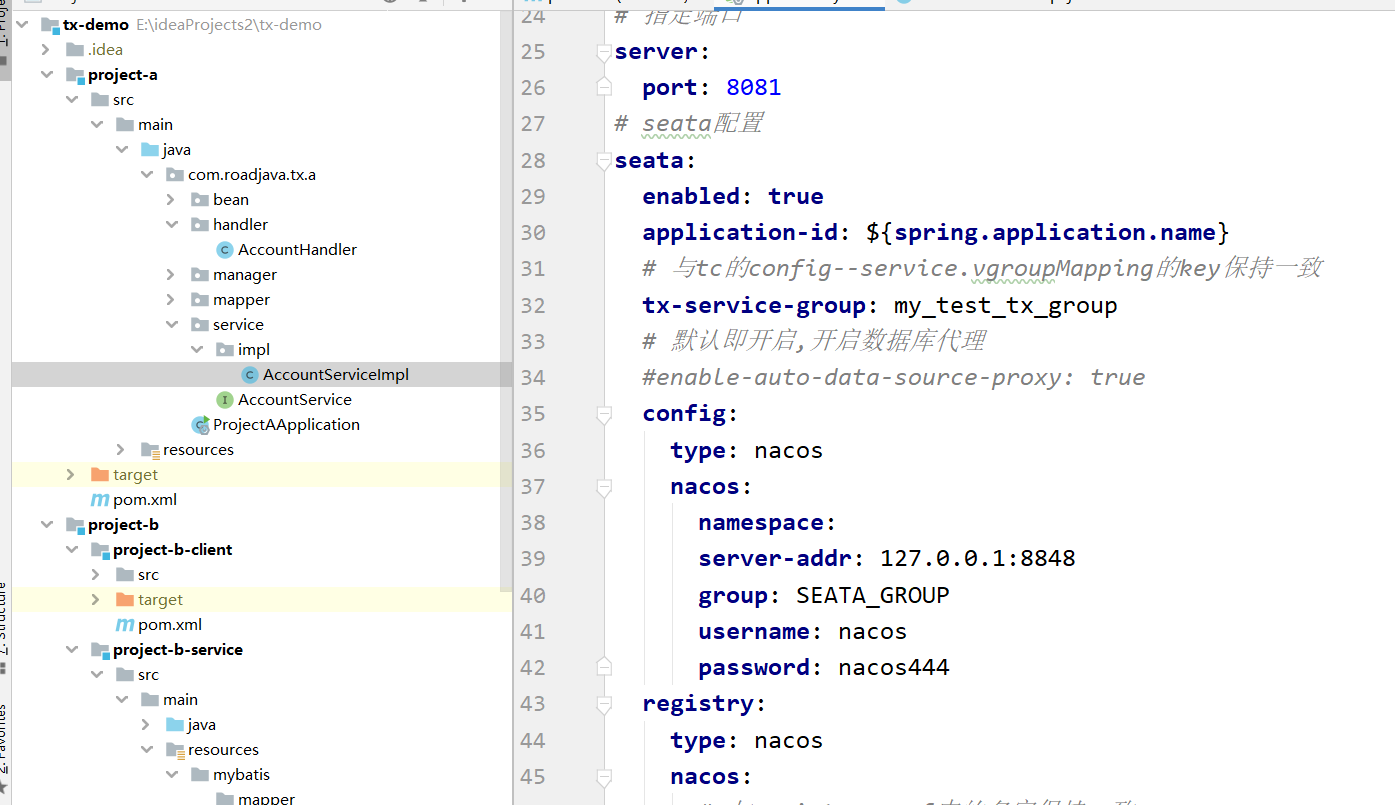
Task: Click the orange target folder icon in project-a
Action: pos(99,474)
